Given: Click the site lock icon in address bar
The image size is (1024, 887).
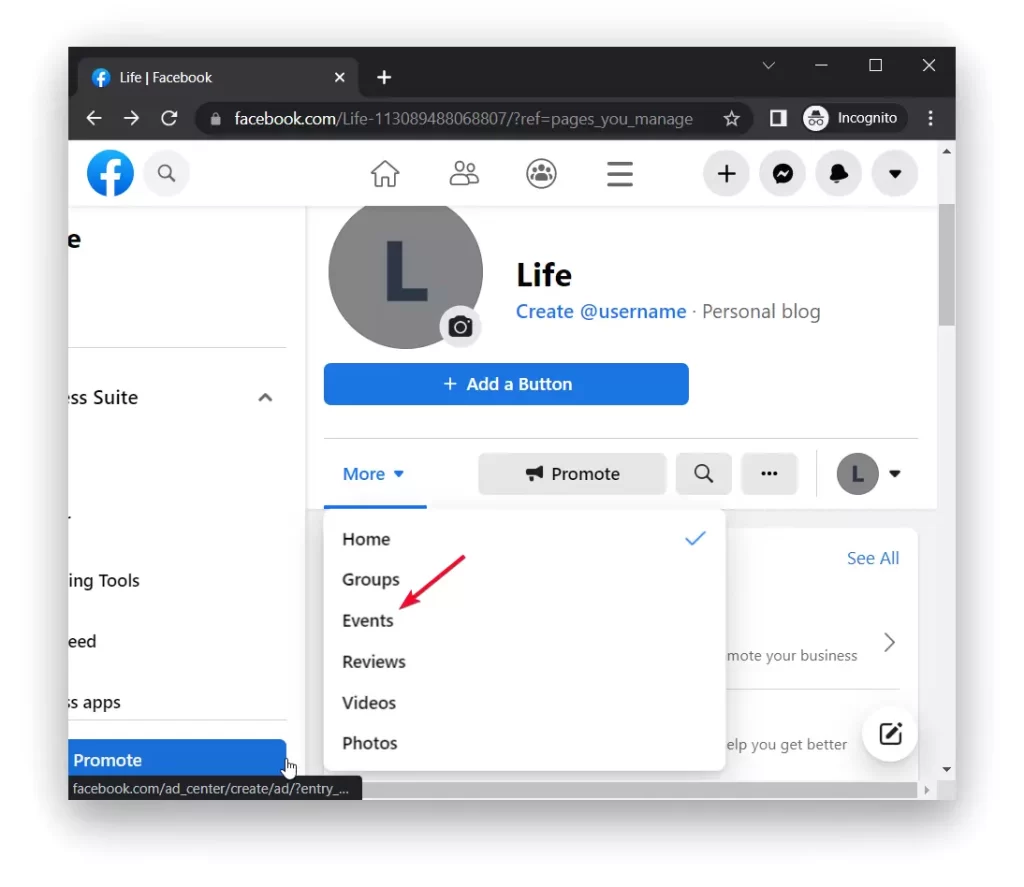Looking at the screenshot, I should 216,119.
